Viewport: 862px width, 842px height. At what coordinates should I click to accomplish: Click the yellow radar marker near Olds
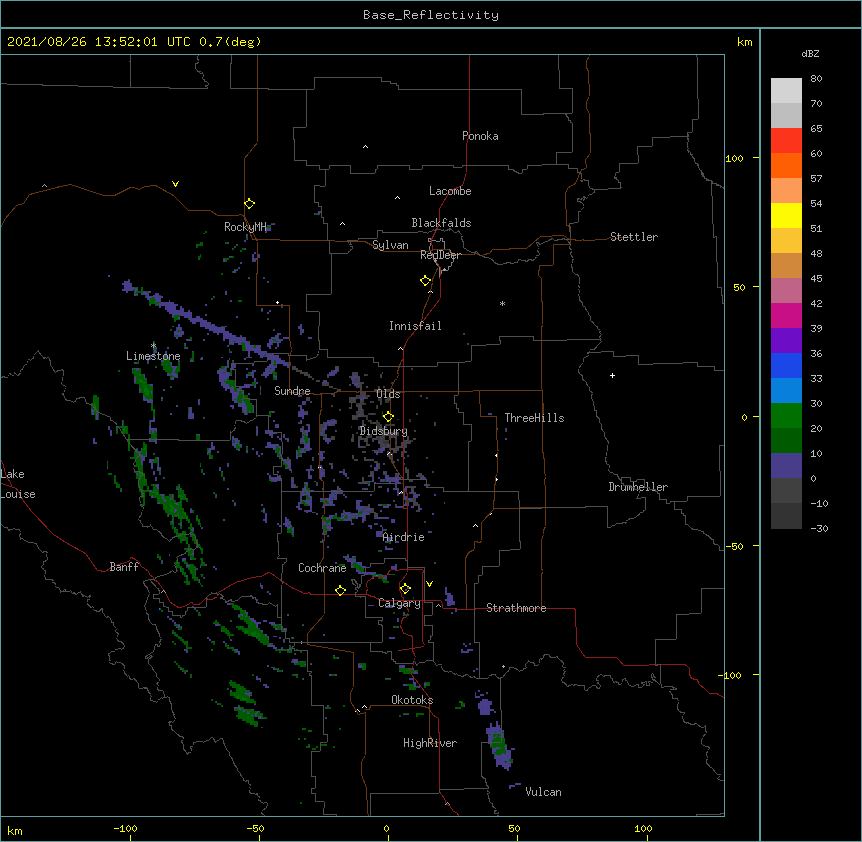[388, 417]
